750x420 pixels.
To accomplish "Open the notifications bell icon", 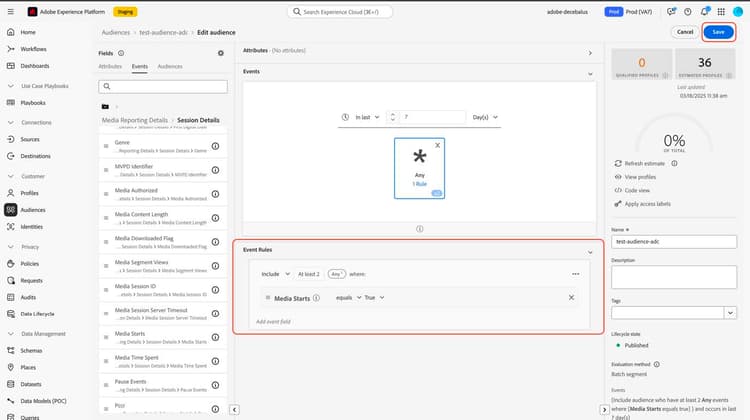I will (x=705, y=11).
